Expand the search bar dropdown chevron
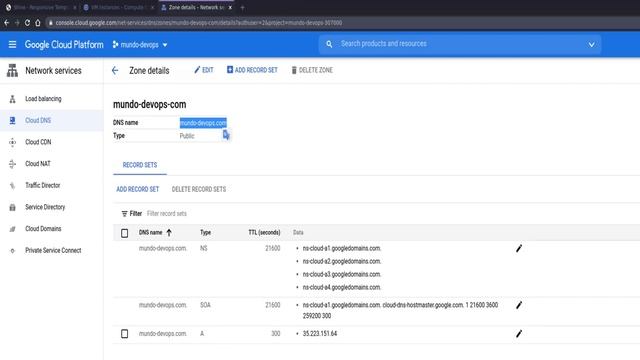640x360 pixels. pyautogui.click(x=591, y=44)
